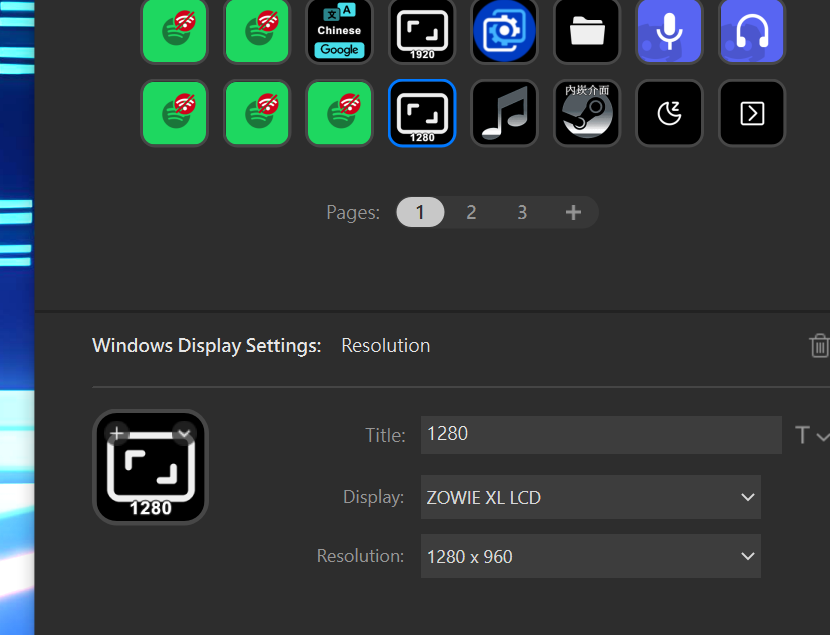
Task: Click the folder key in the grid
Action: (x=586, y=31)
